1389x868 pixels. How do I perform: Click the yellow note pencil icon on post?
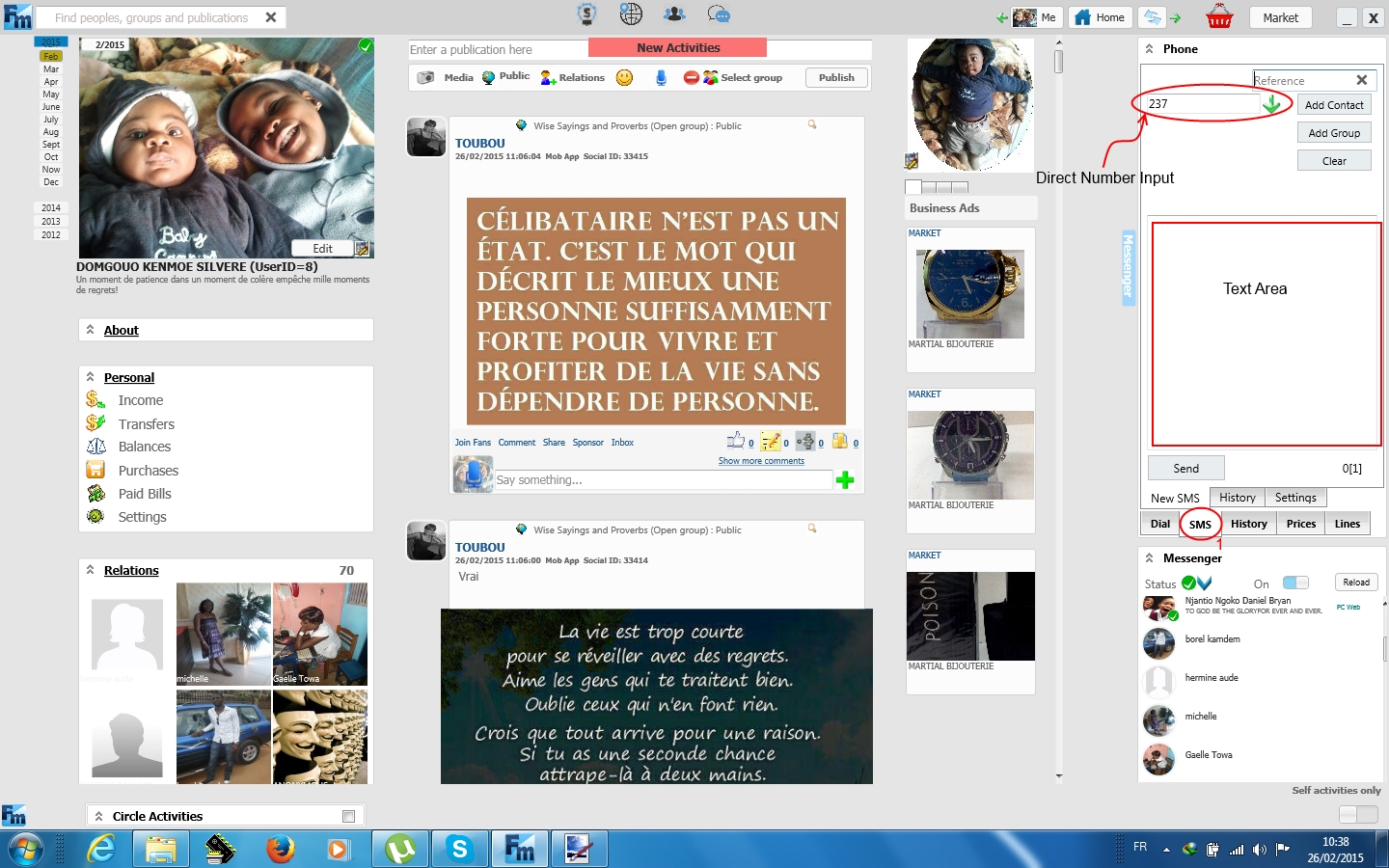click(x=770, y=441)
